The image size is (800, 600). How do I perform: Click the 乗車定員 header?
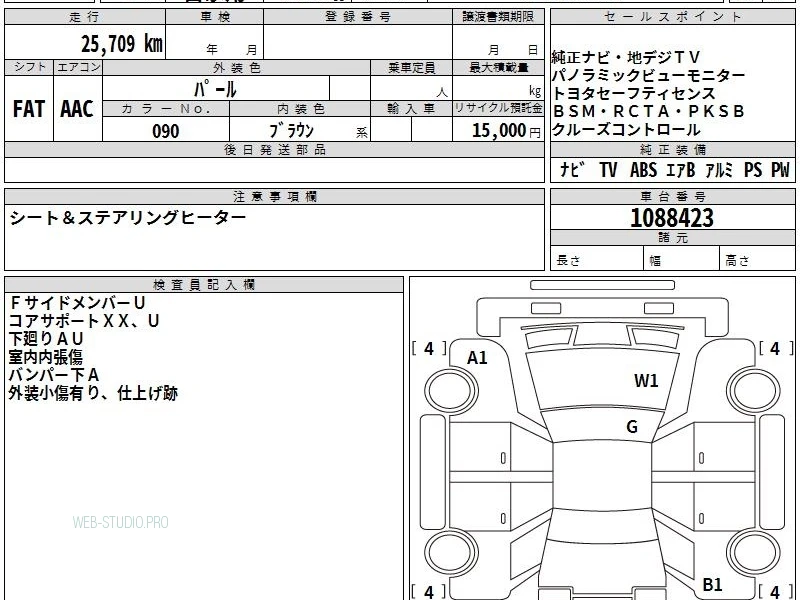pos(411,67)
